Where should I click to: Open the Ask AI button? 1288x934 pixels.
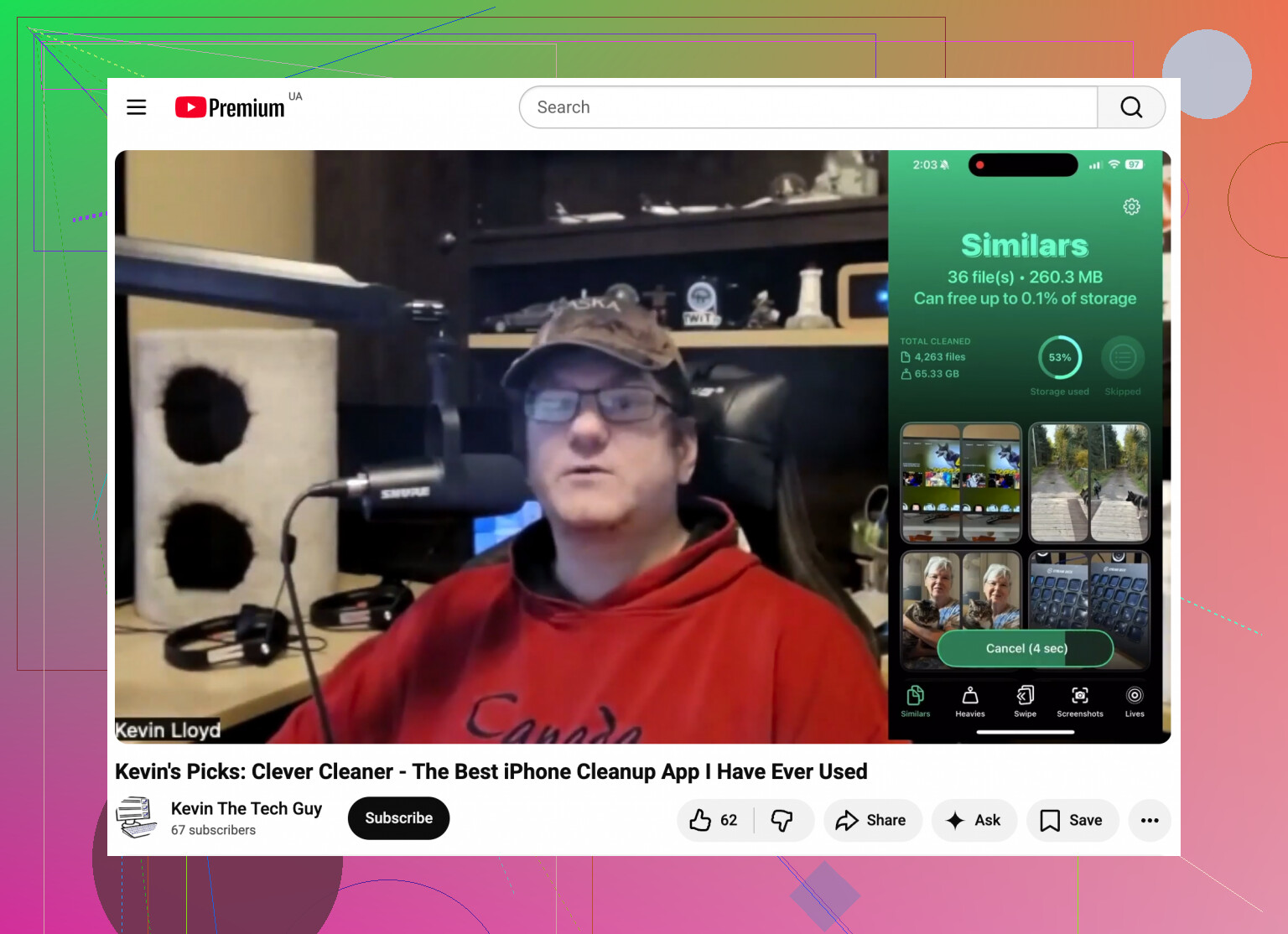(x=974, y=820)
